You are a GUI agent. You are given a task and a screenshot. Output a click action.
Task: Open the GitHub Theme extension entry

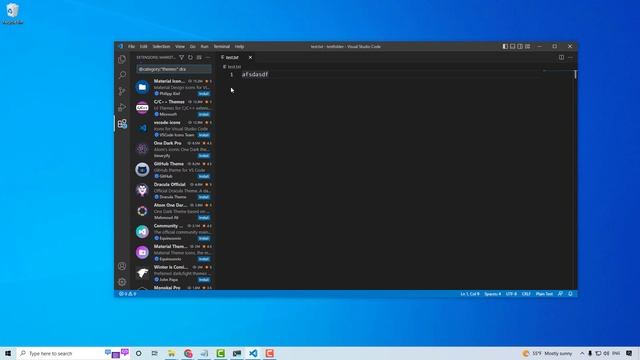pyautogui.click(x=173, y=170)
